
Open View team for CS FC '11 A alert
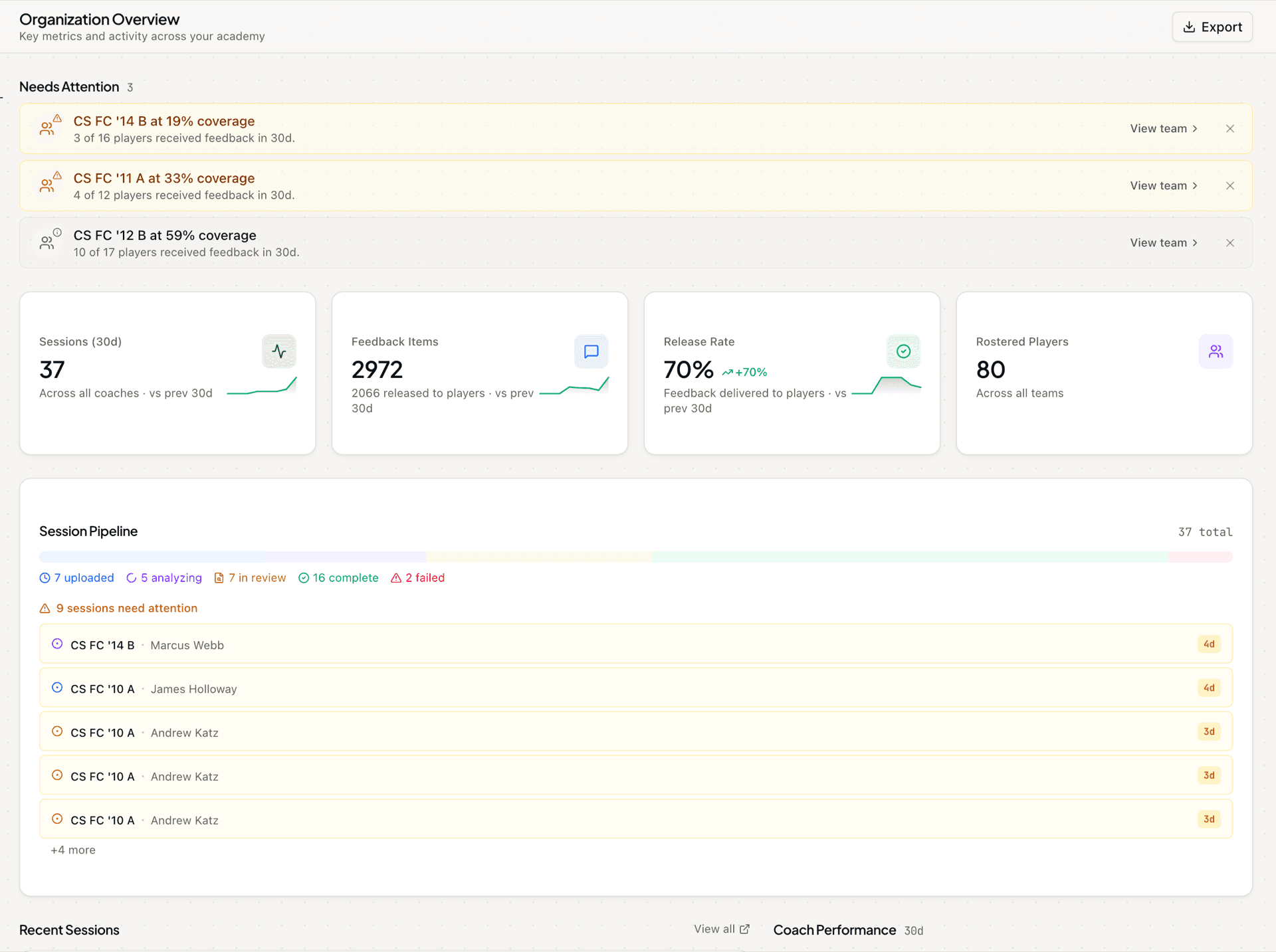[1164, 186]
